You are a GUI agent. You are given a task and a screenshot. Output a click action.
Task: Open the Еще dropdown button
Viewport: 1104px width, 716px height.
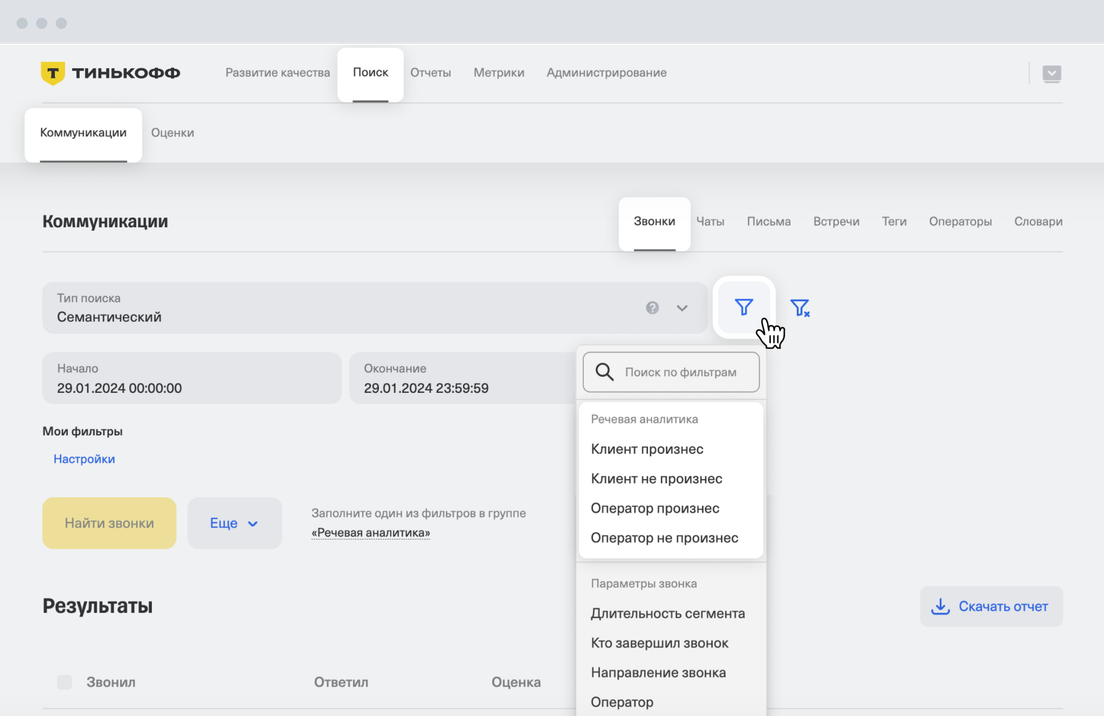point(234,523)
